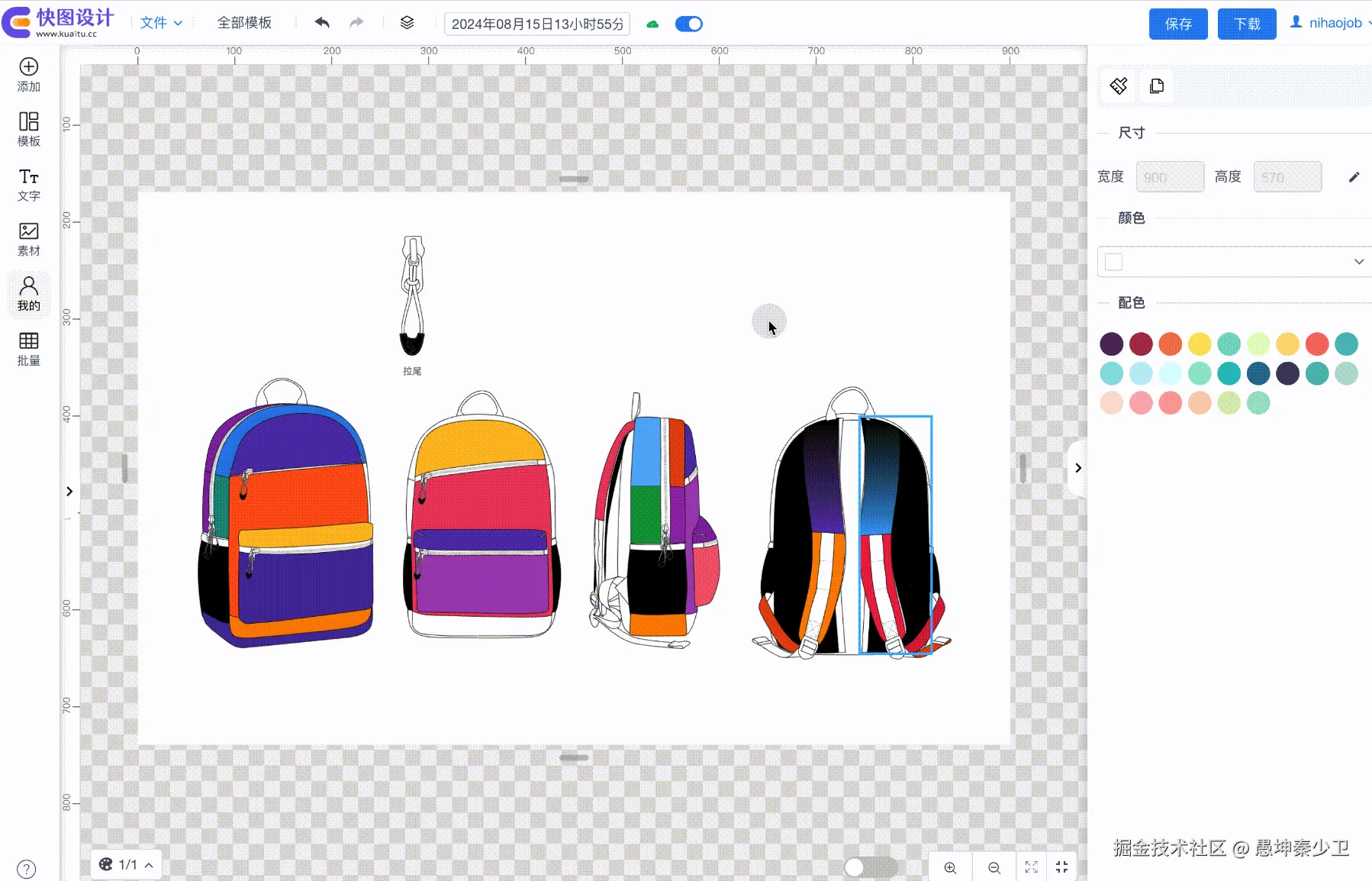The height and width of the screenshot is (881, 1372).
Task: Click the document title field
Action: tap(537, 24)
